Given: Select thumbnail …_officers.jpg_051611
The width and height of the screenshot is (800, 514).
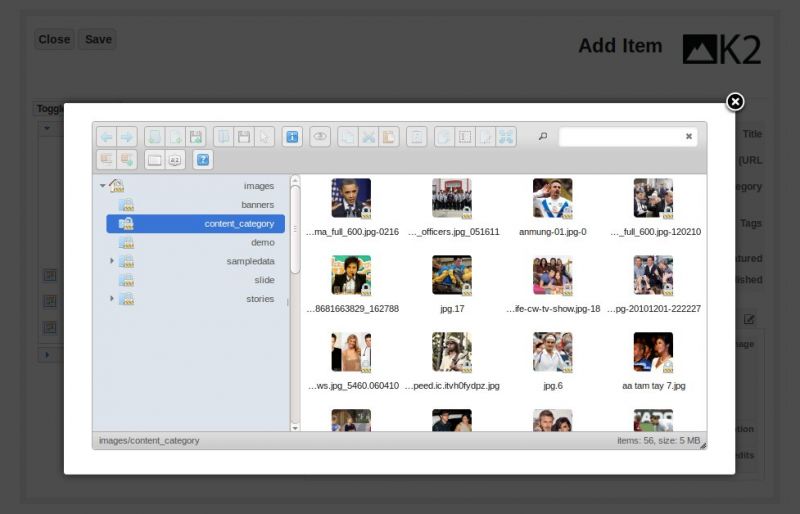Looking at the screenshot, I should 452,199.
